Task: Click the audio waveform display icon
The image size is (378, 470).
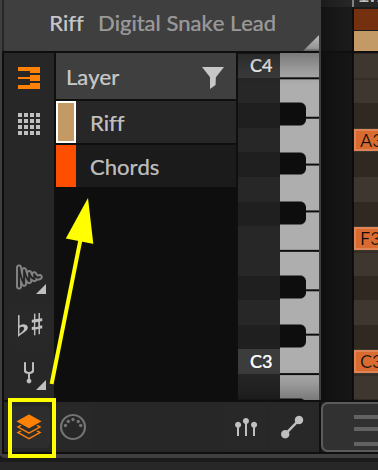Action: click(29, 277)
